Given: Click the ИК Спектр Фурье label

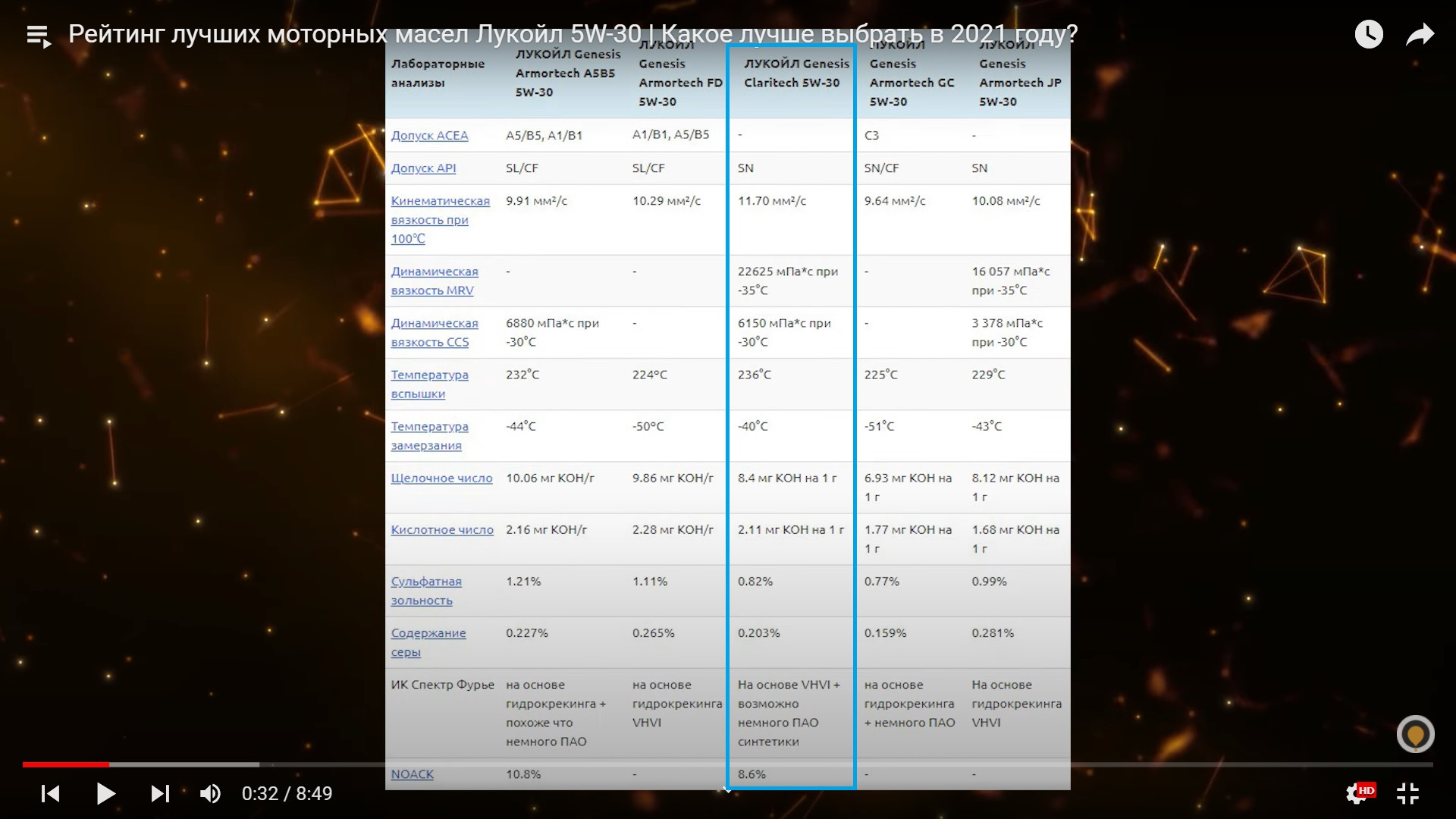Looking at the screenshot, I should coord(442,685).
